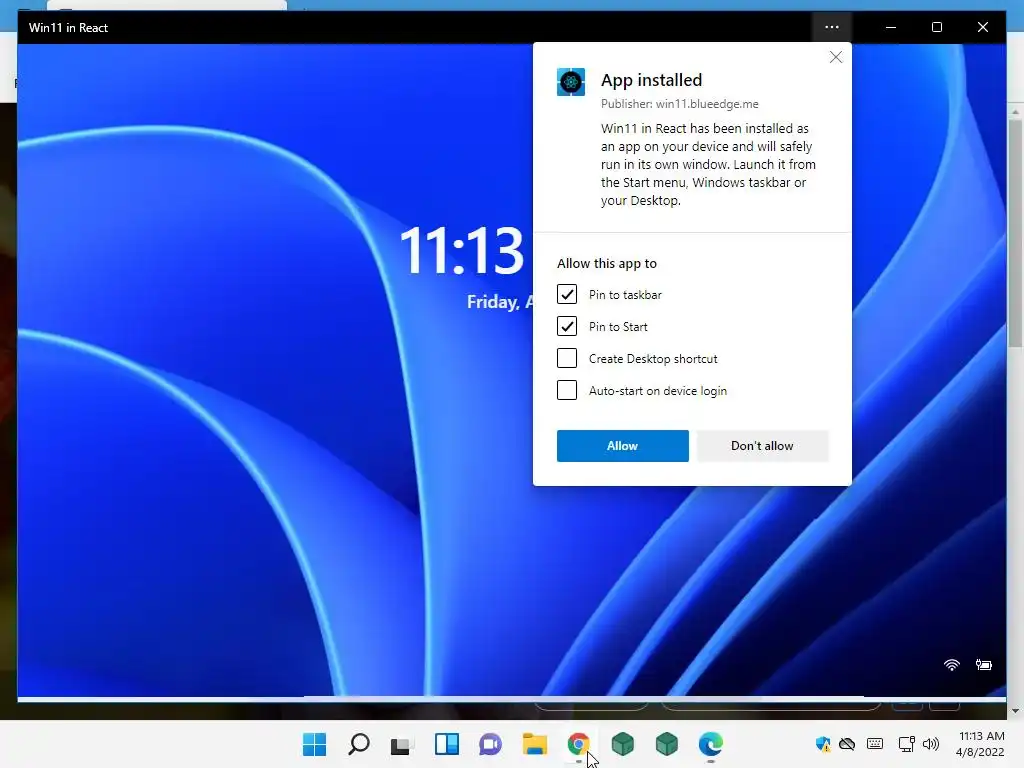Open clock and date in system tray
Image resolution: width=1024 pixels, height=768 pixels.
(x=980, y=744)
